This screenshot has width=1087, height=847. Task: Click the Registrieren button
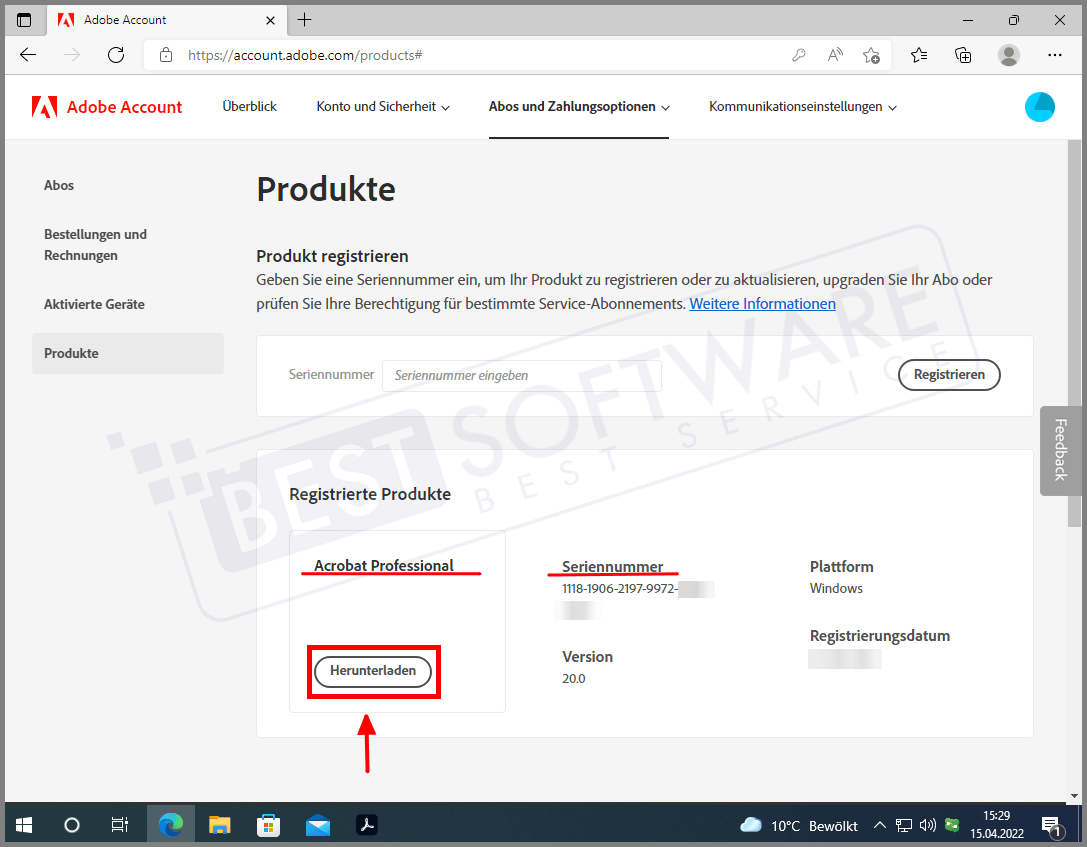tap(948, 375)
